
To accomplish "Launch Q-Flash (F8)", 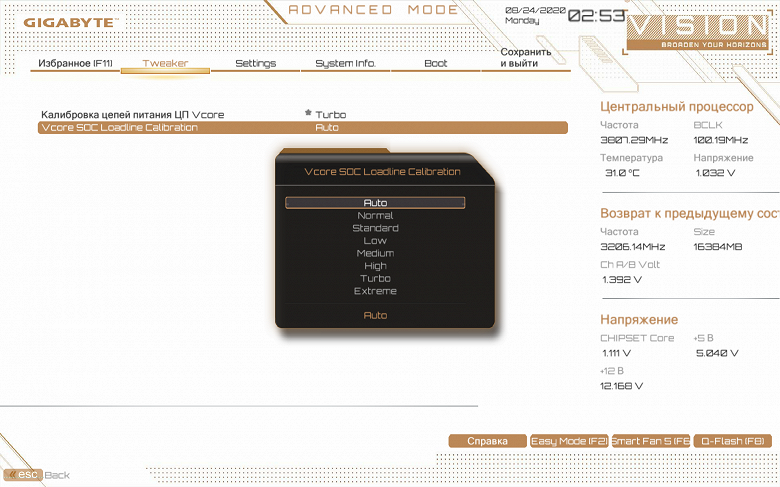I will click(732, 441).
